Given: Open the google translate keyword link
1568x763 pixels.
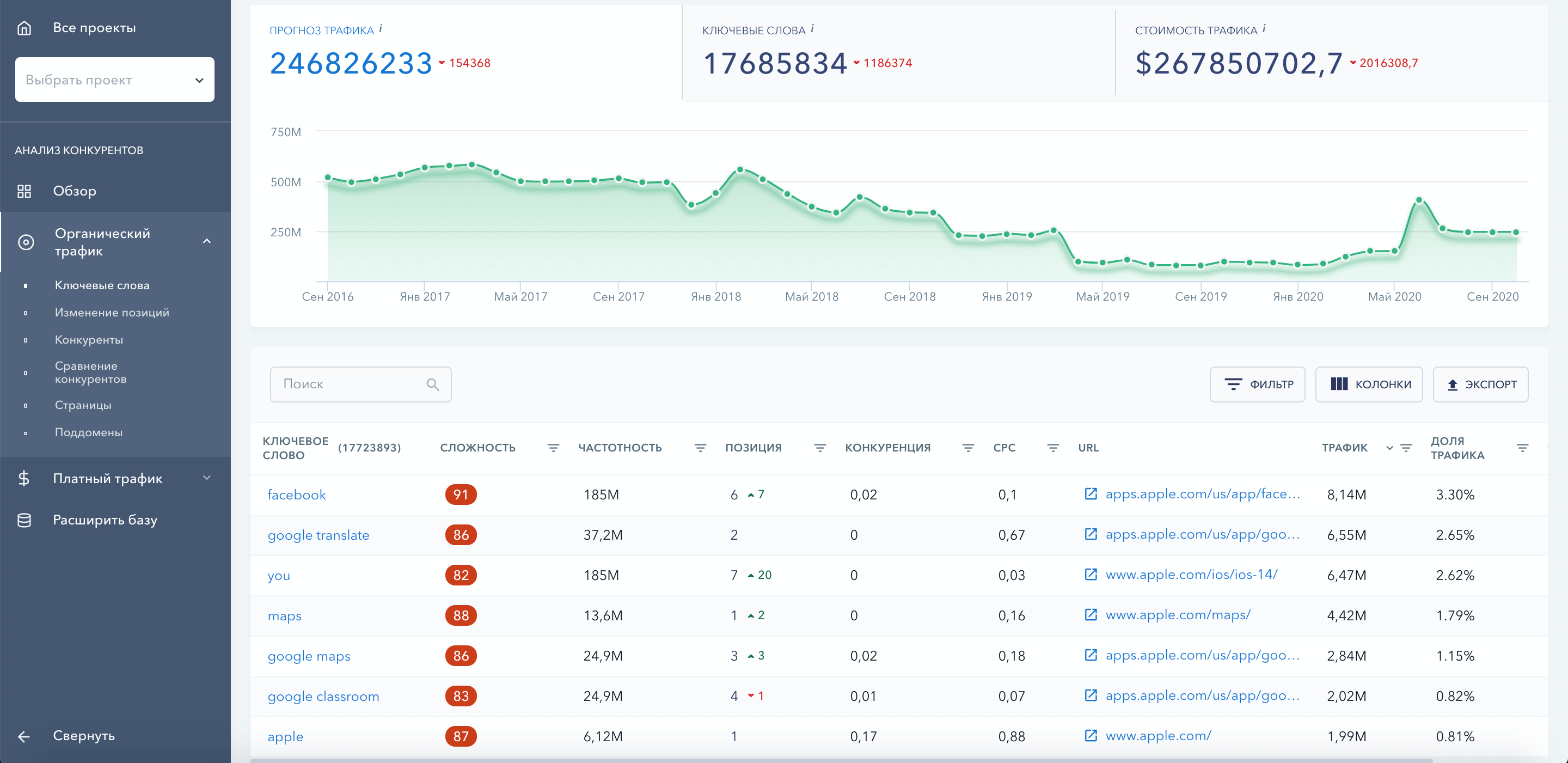Looking at the screenshot, I should (x=318, y=535).
